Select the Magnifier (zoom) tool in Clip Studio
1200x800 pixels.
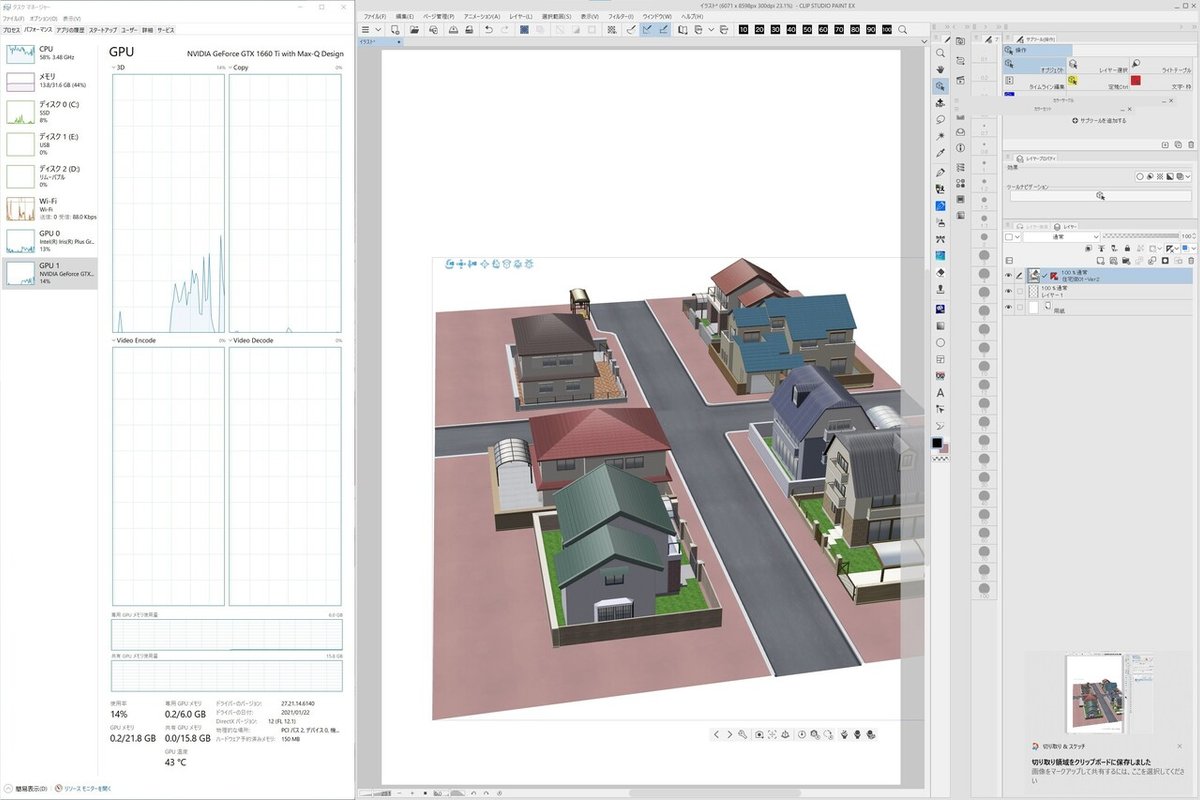pyautogui.click(x=940, y=52)
